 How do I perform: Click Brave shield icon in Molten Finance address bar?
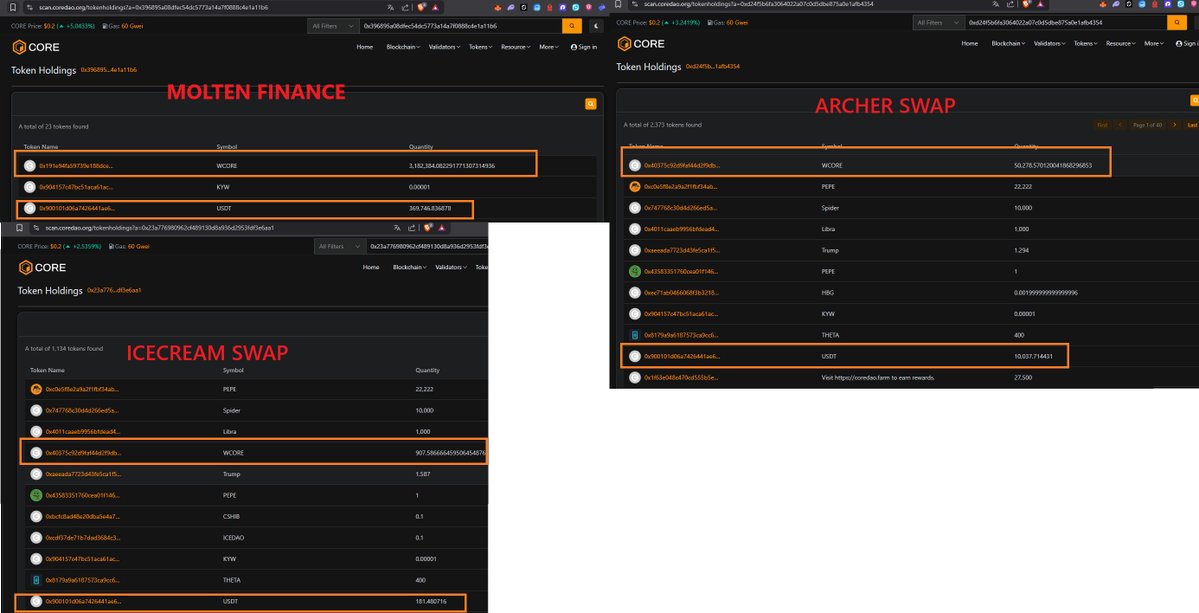point(421,7)
